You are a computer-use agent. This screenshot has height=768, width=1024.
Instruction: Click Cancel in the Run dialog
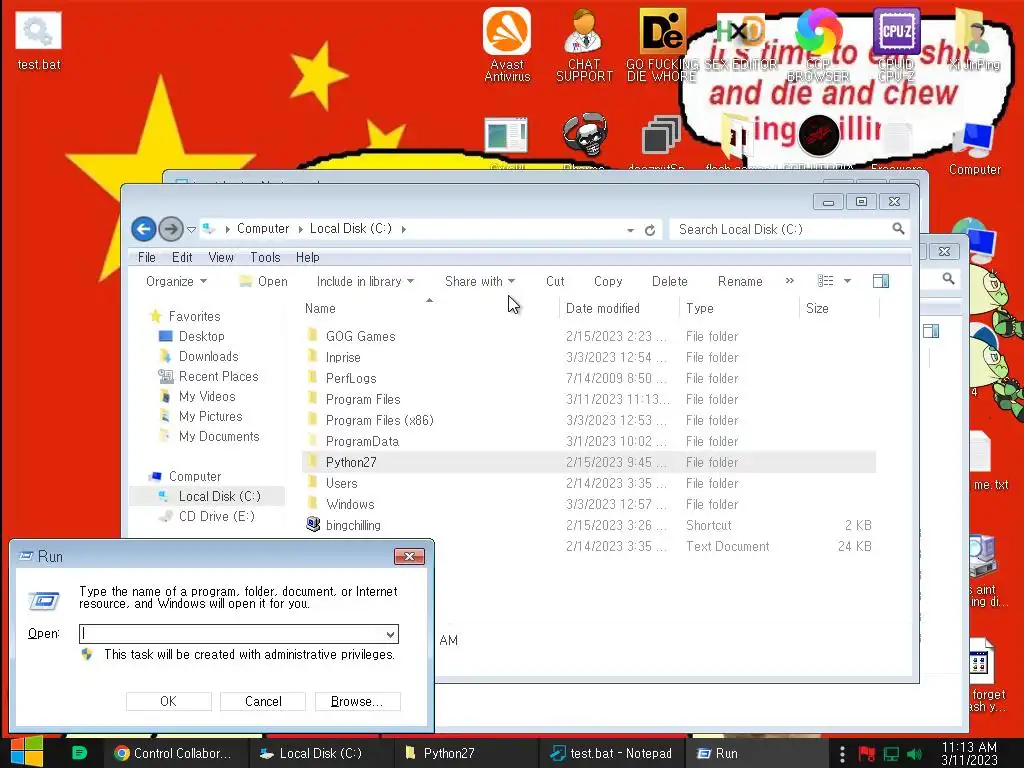click(x=263, y=701)
